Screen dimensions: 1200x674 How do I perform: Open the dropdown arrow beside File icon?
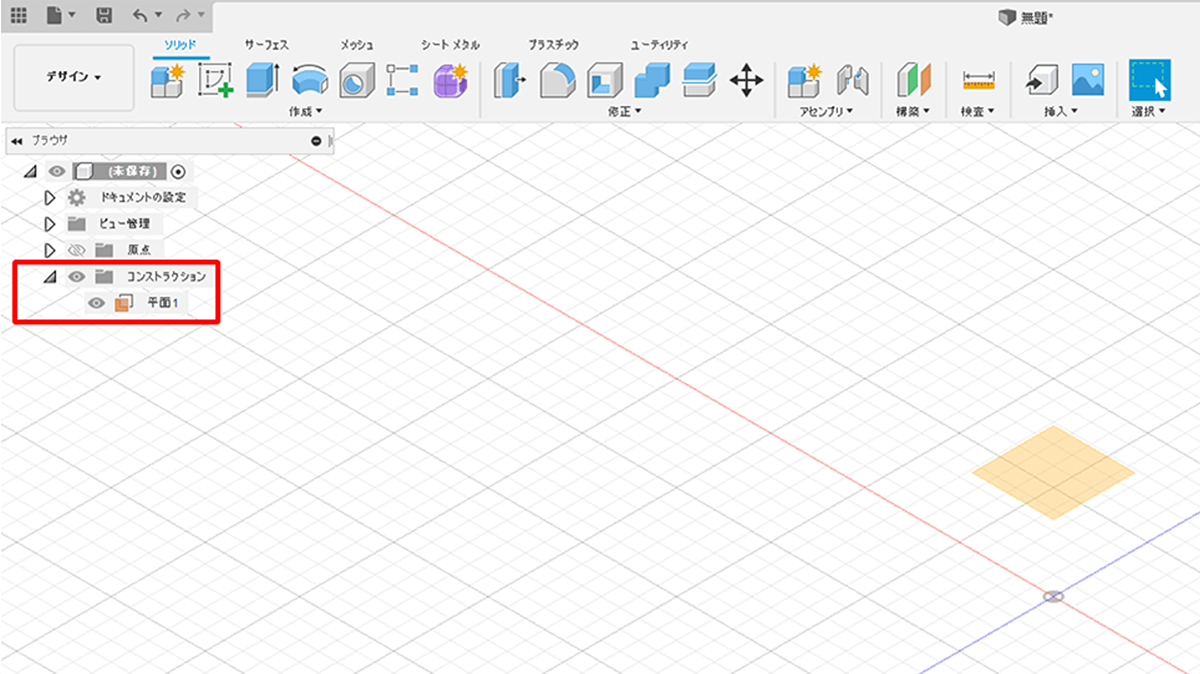[x=71, y=16]
